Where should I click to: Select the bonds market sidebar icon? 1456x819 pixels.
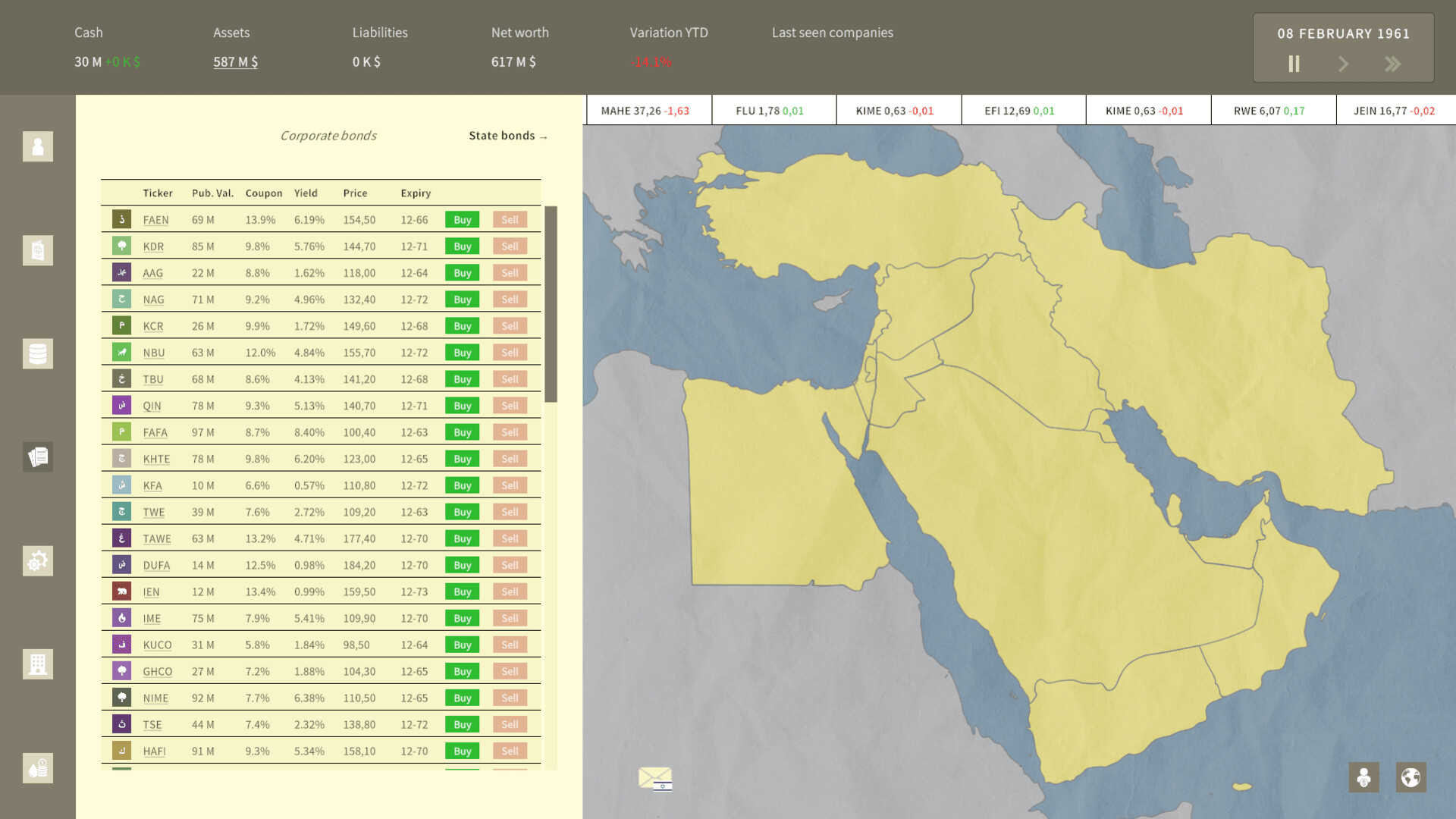[x=37, y=457]
